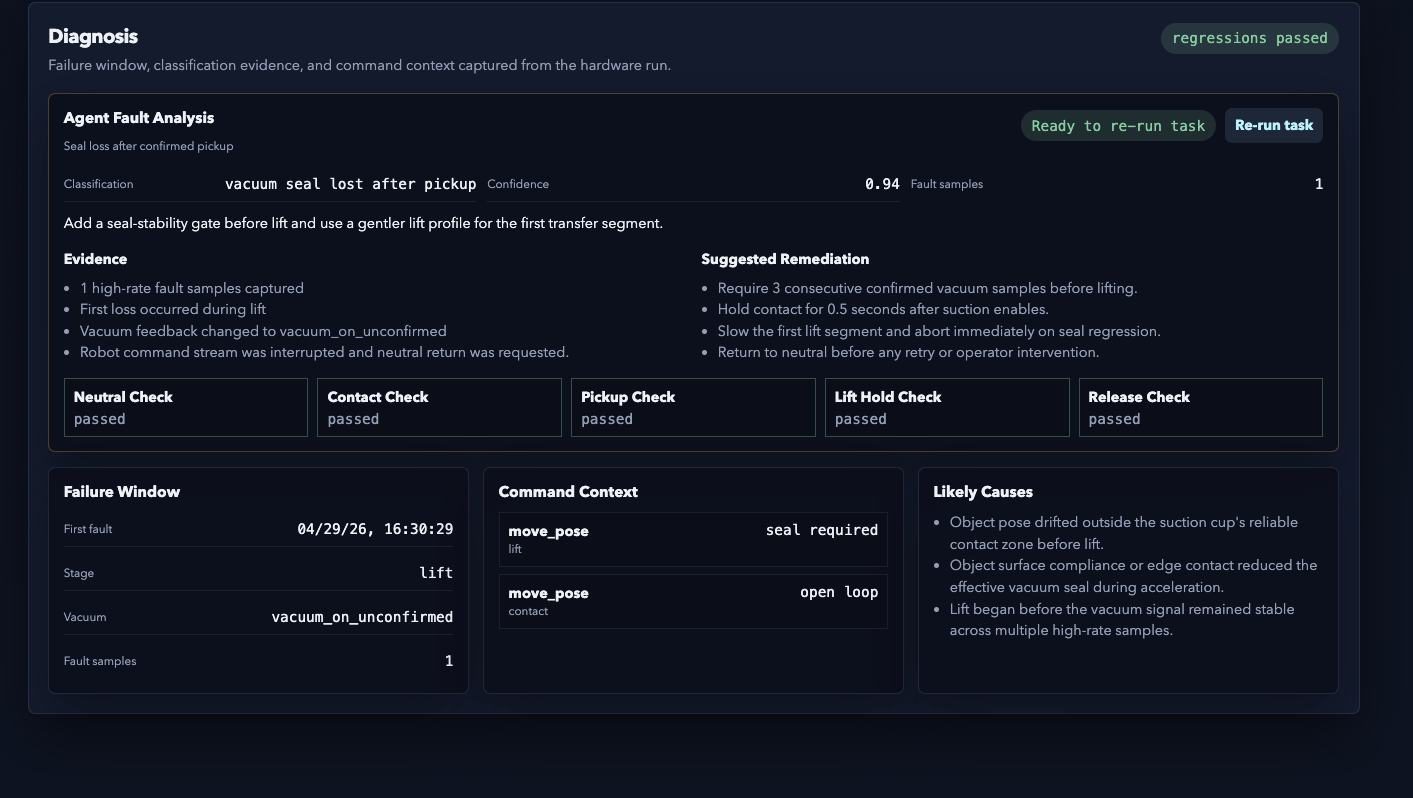1413x798 pixels.
Task: Click the Command Context heading
Action: coord(568,492)
